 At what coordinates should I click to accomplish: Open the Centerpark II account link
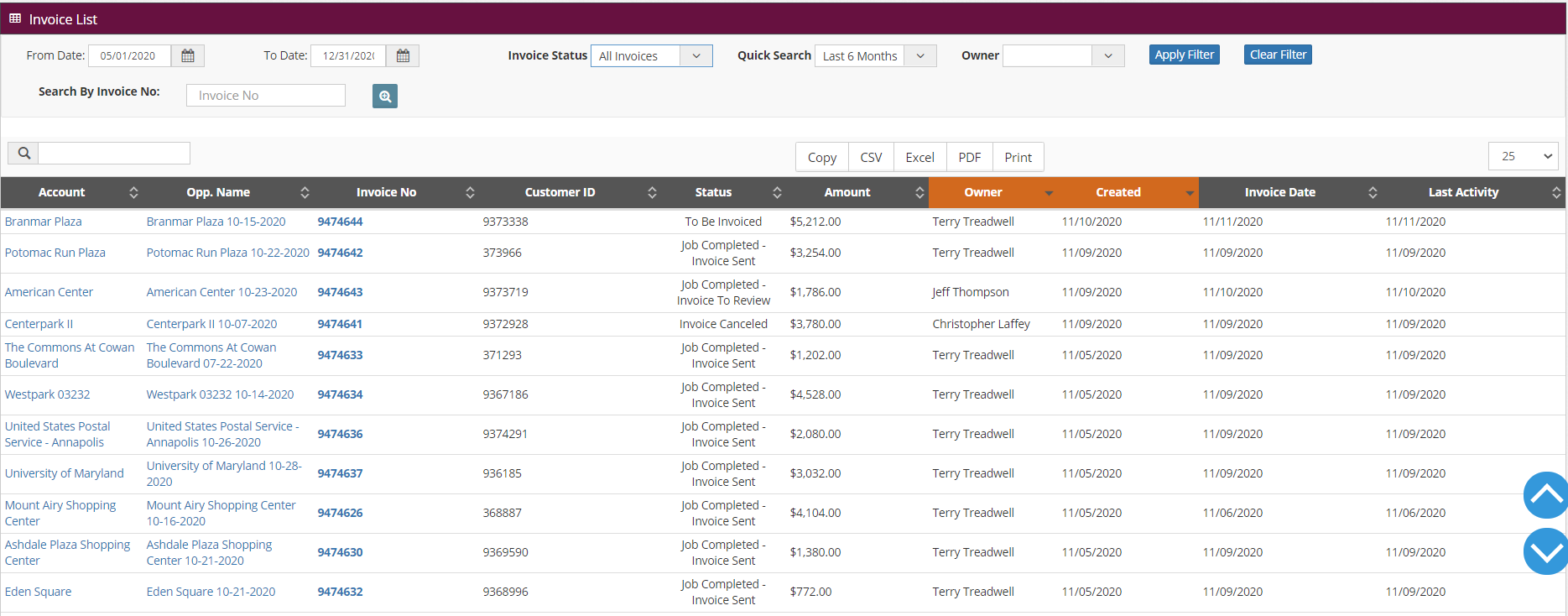click(x=39, y=324)
